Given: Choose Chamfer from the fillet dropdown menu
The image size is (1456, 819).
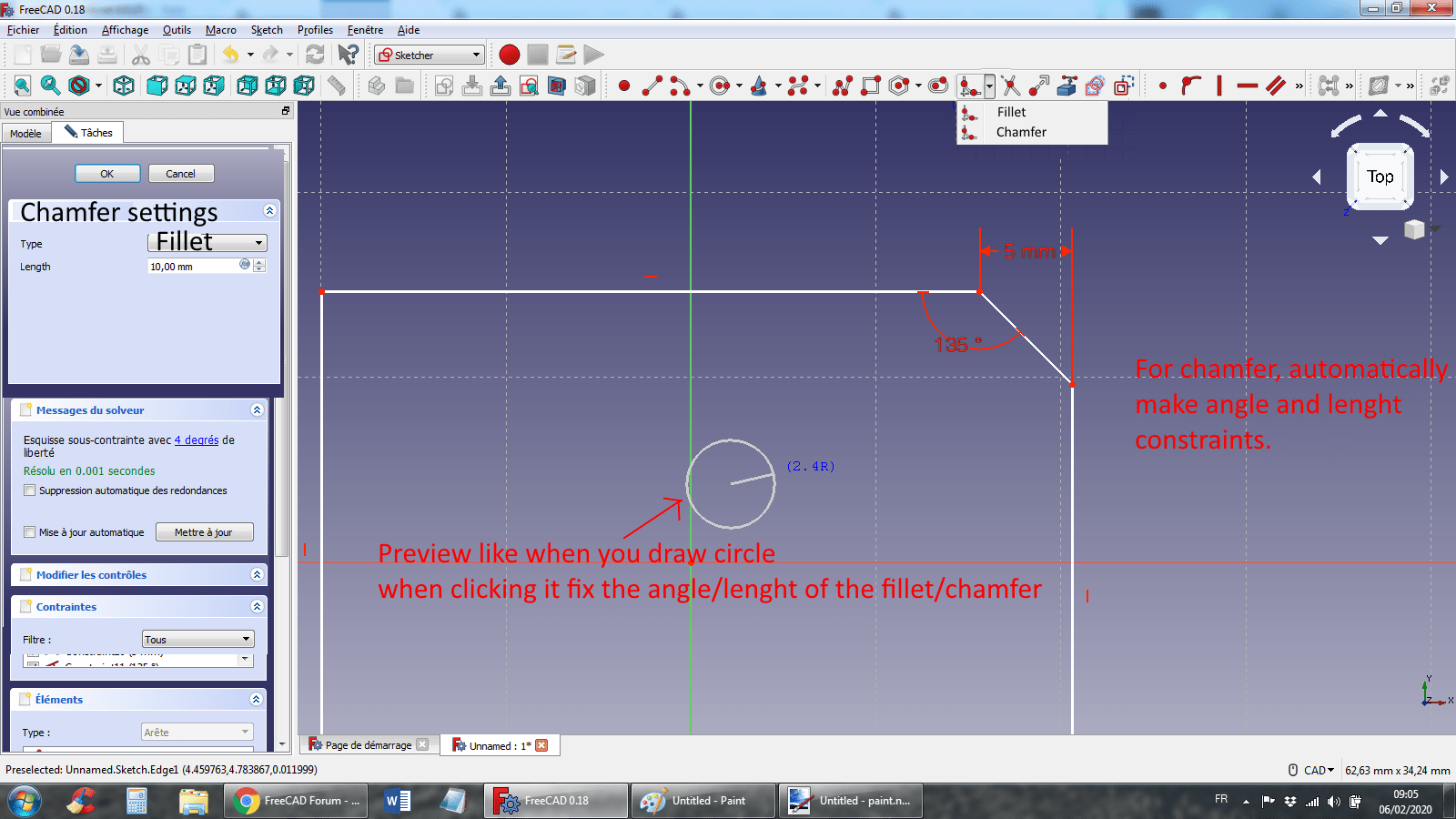Looking at the screenshot, I should (1019, 132).
